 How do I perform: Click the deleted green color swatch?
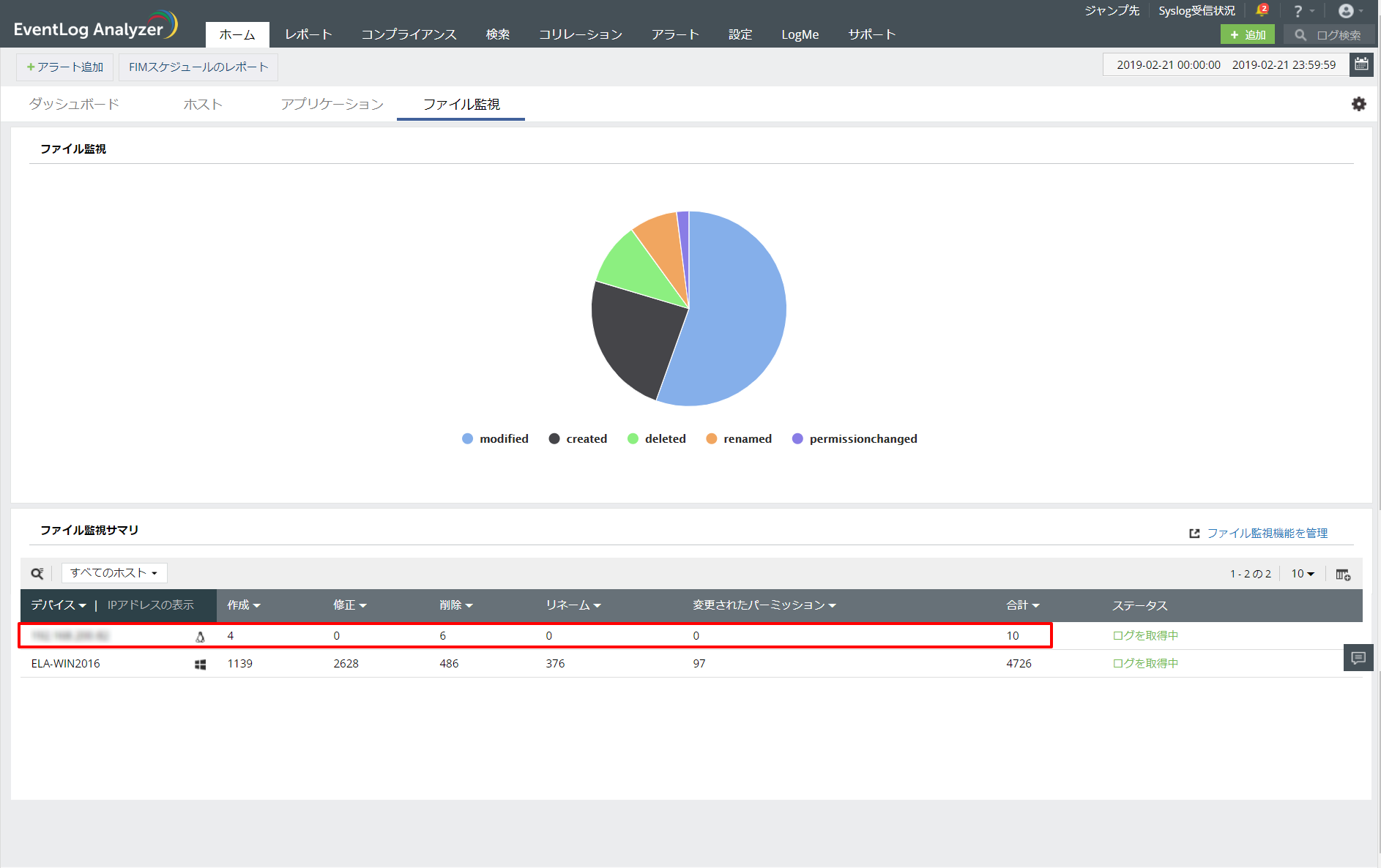point(633,438)
